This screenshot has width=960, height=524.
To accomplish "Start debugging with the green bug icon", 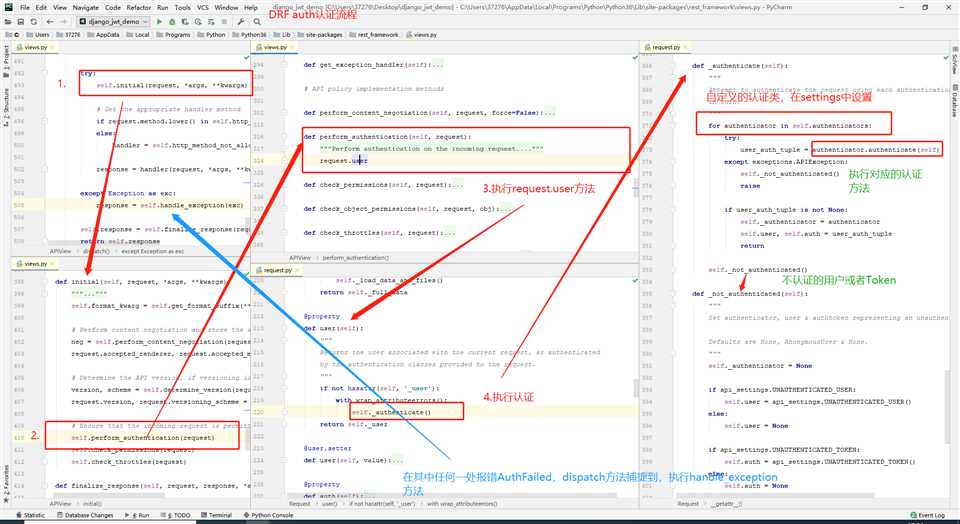I will [x=172, y=21].
